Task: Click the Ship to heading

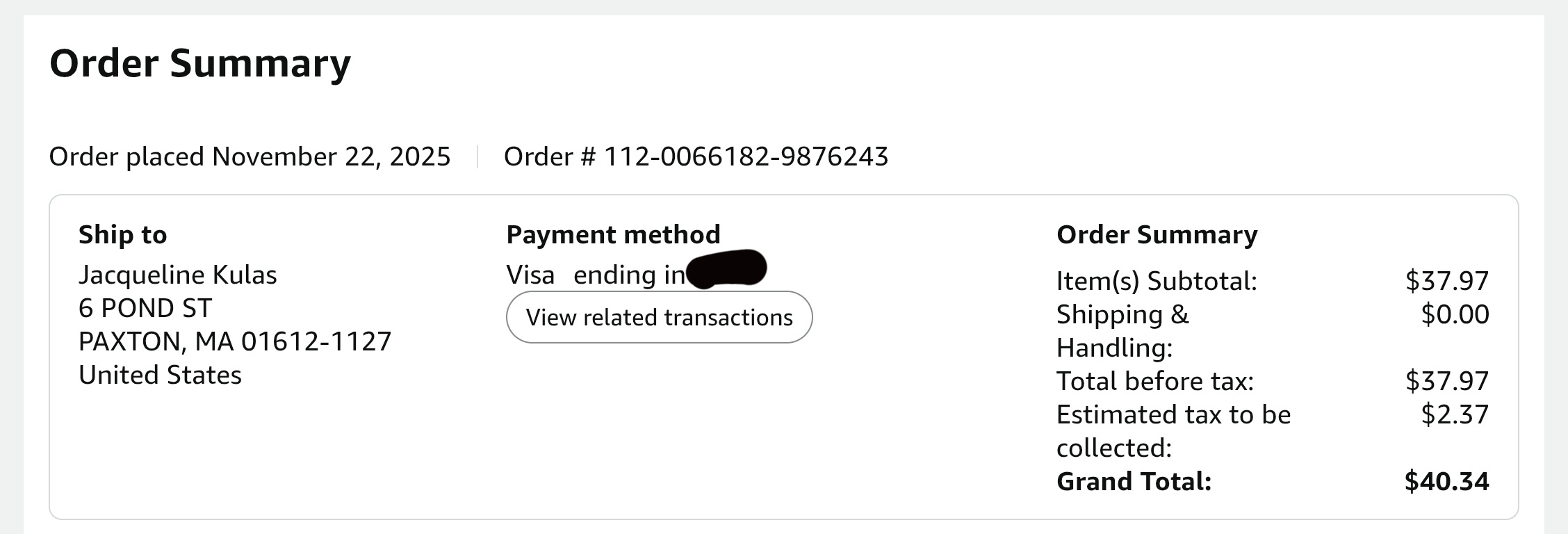Action: 122,235
